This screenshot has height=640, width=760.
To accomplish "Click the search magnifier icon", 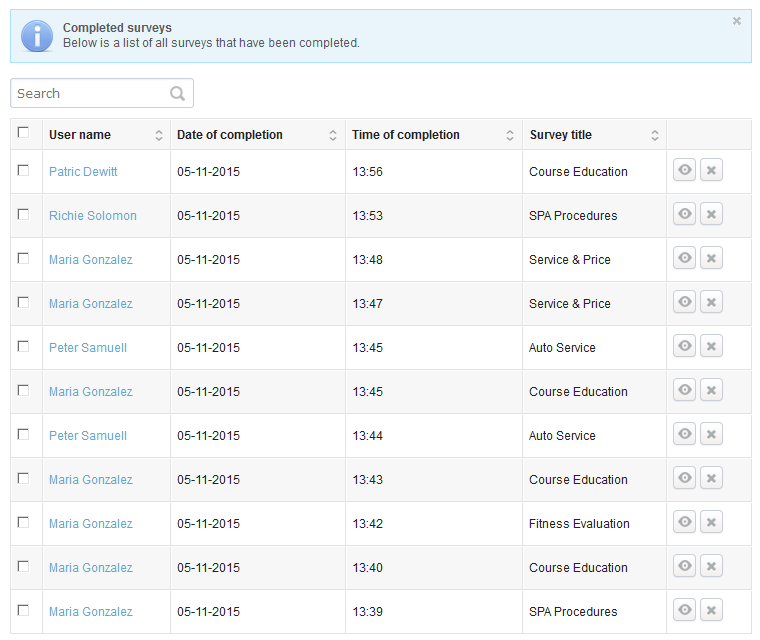I will tap(177, 93).
